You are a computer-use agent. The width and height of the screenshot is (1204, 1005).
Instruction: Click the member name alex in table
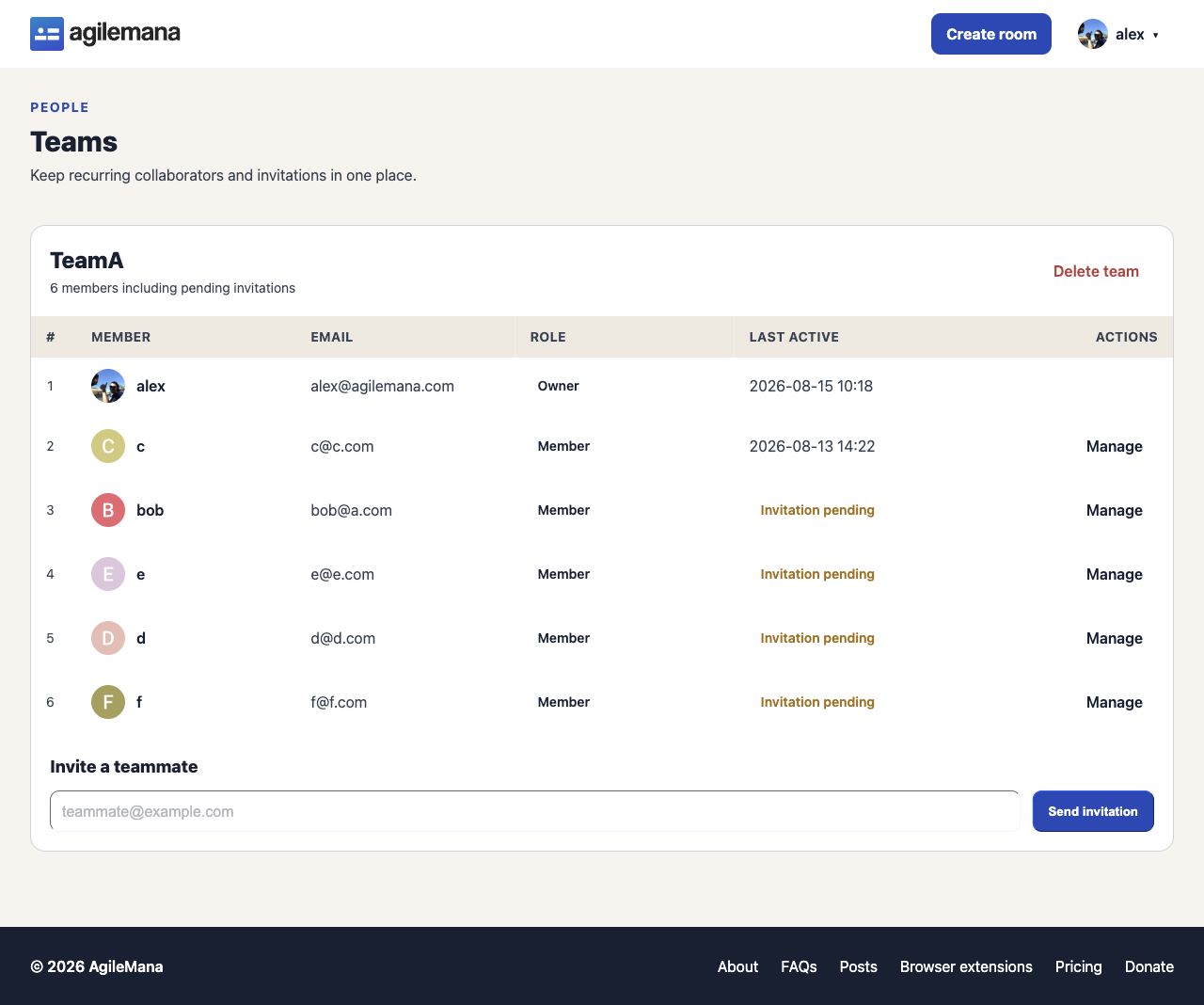150,386
